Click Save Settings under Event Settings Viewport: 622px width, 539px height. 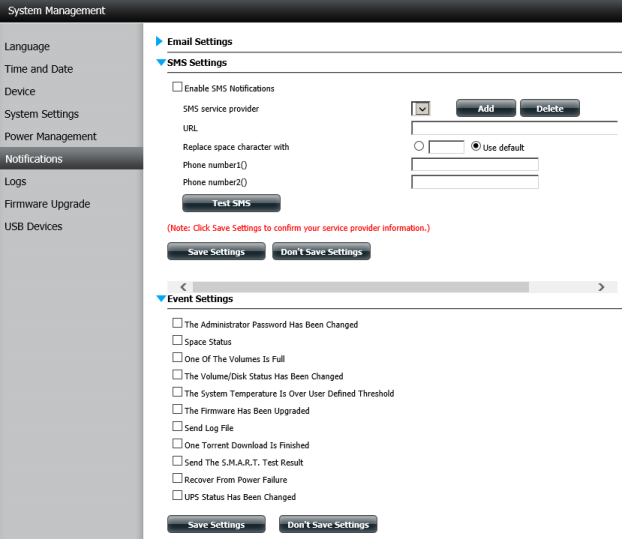pos(216,524)
